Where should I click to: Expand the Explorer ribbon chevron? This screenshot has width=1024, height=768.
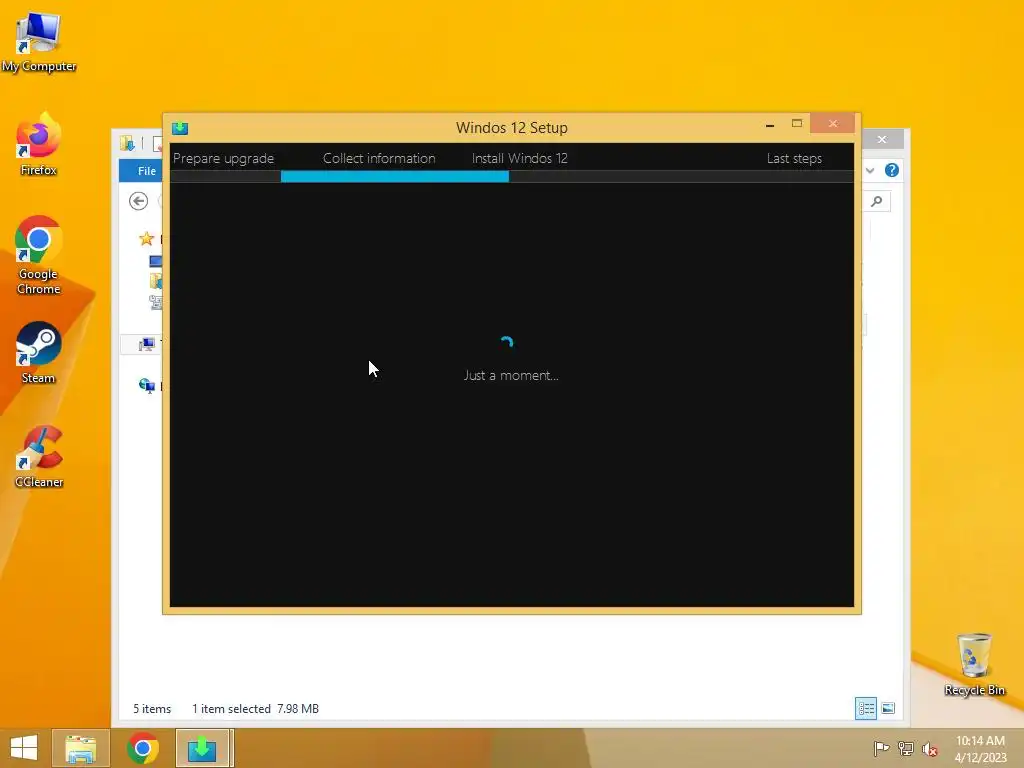(870, 170)
